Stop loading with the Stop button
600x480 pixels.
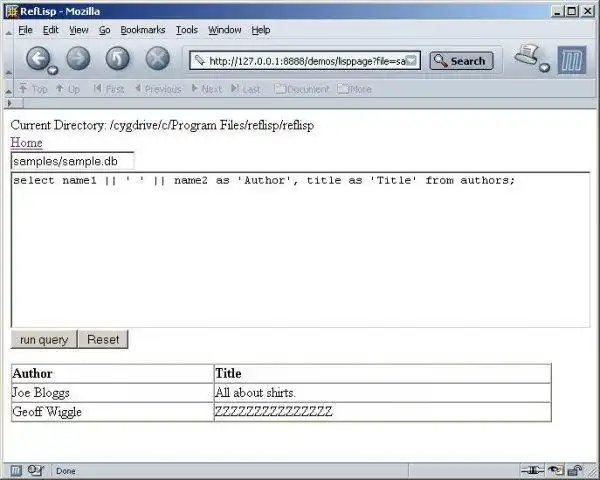[158, 59]
